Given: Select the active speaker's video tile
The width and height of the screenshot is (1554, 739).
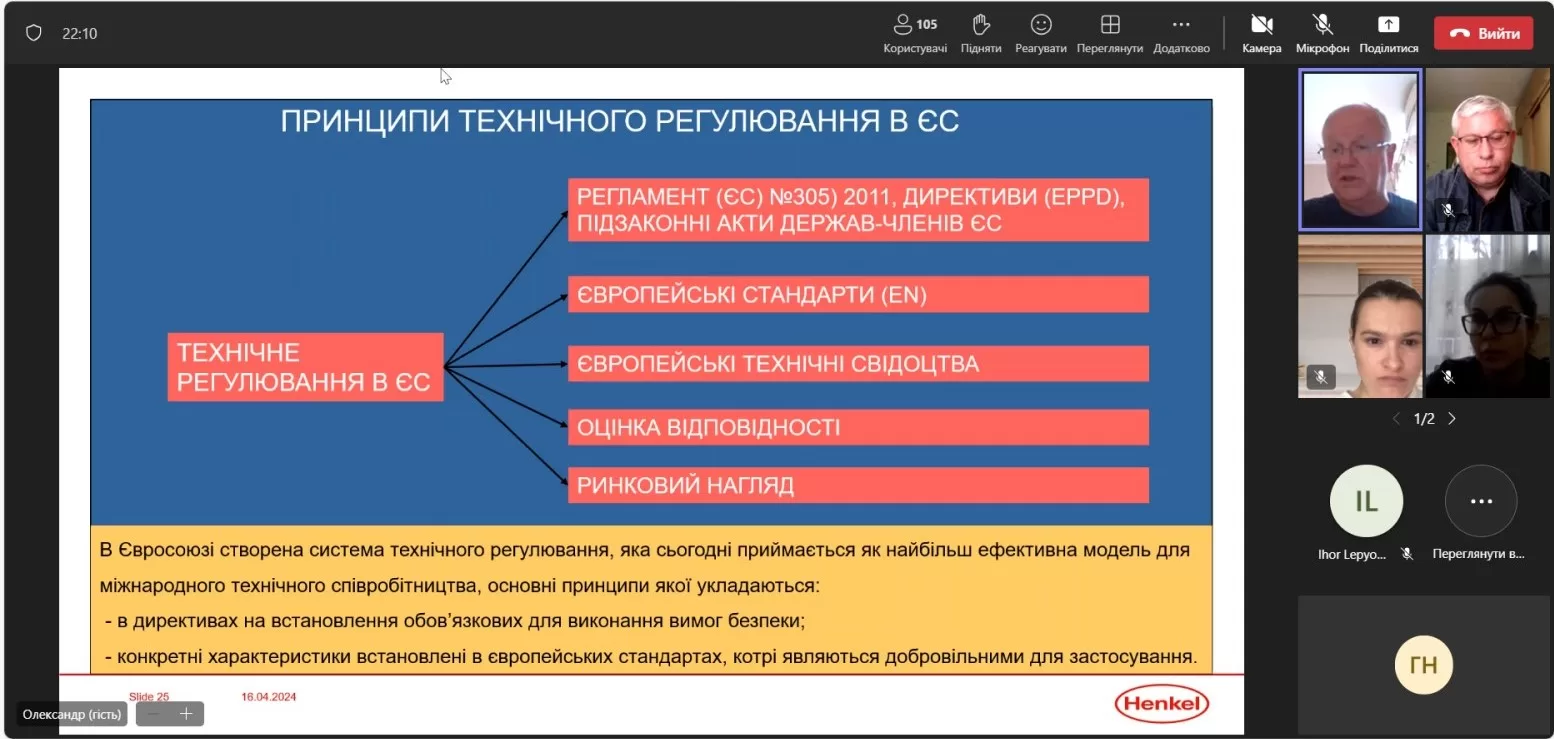Looking at the screenshot, I should (x=1359, y=149).
